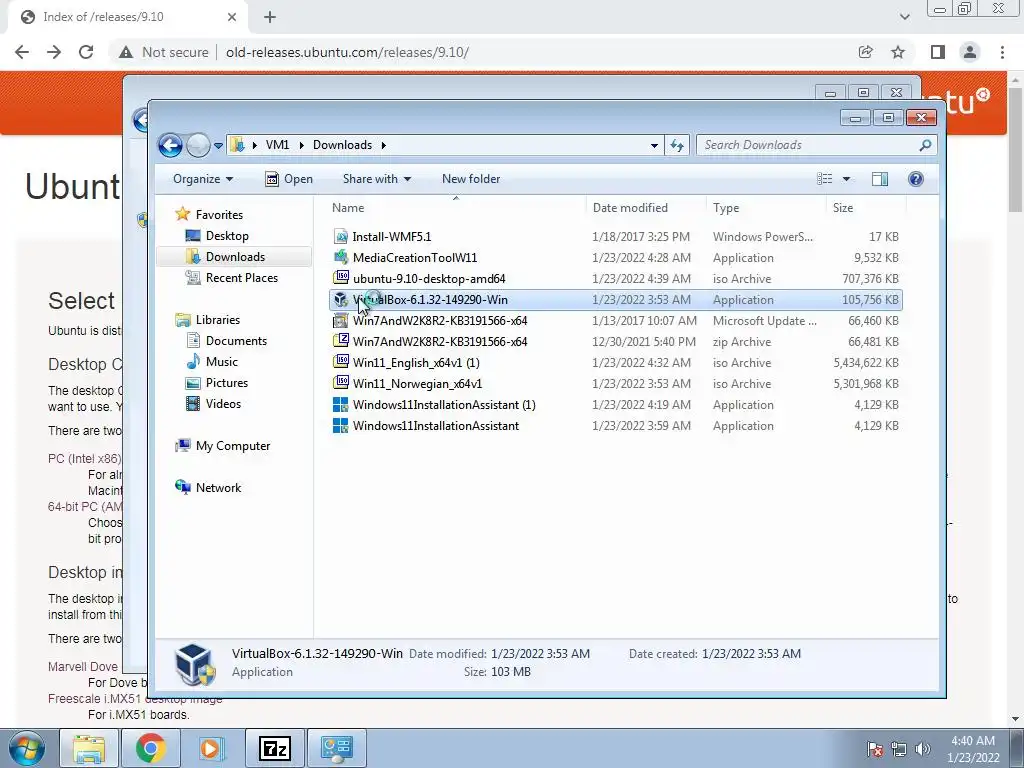Select Network in navigation pane

point(218,488)
